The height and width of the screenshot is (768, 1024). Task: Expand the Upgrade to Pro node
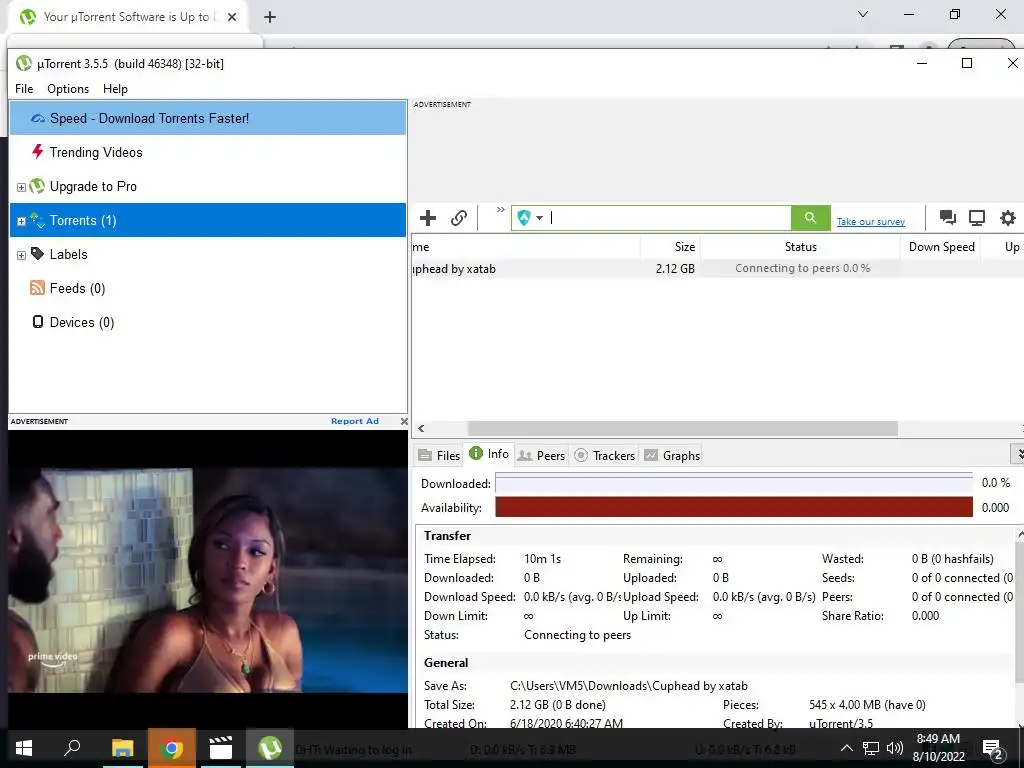point(21,187)
